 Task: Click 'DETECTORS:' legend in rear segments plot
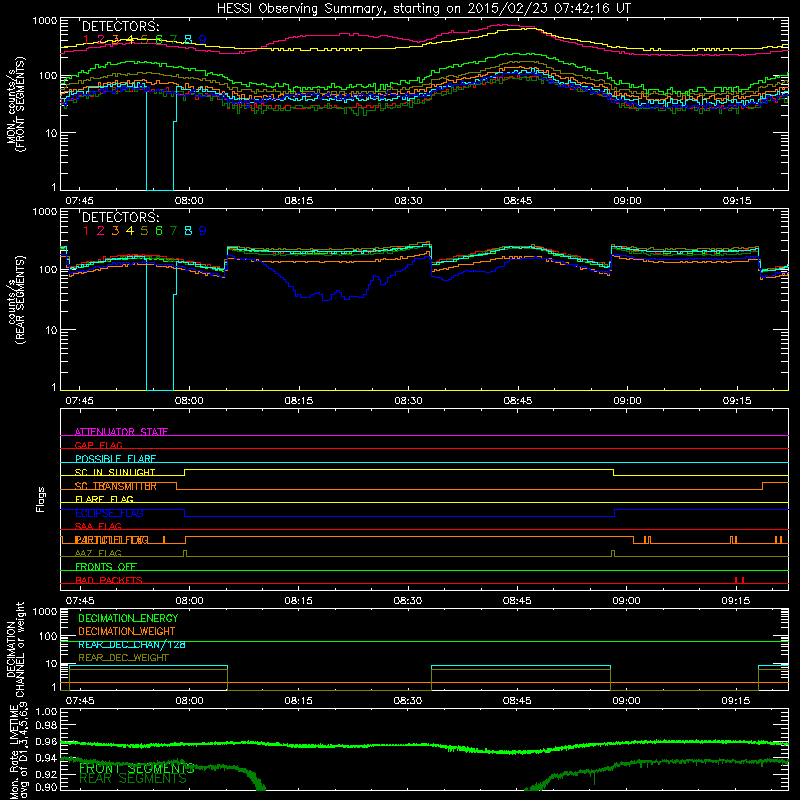(x=120, y=218)
